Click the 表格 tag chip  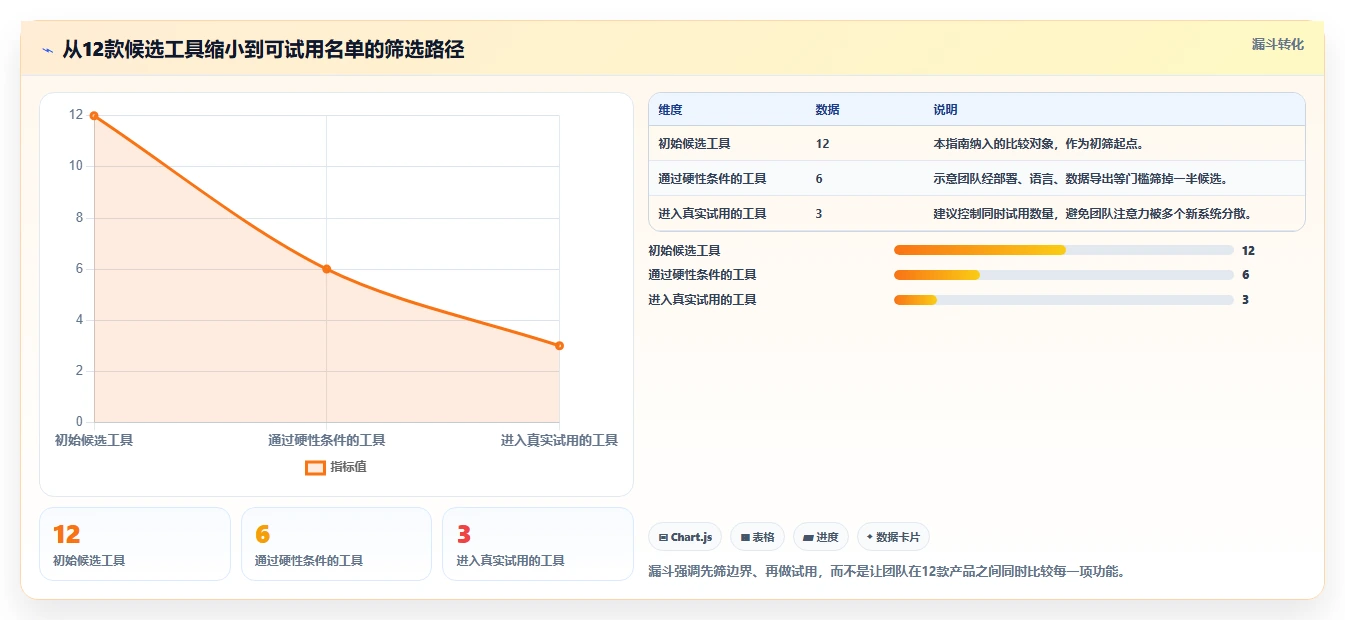(x=758, y=537)
